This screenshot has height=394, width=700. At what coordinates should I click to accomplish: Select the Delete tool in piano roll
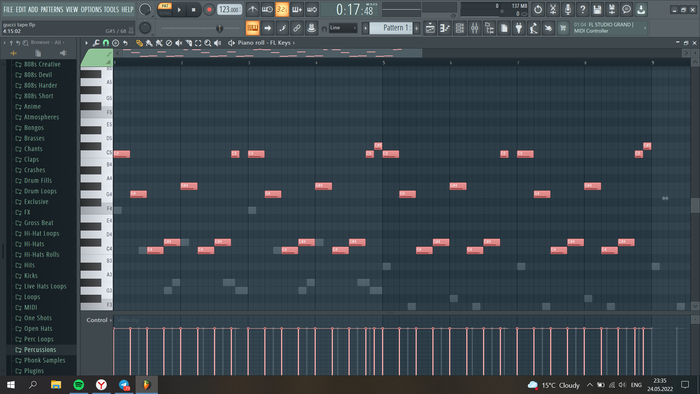pyautogui.click(x=169, y=43)
